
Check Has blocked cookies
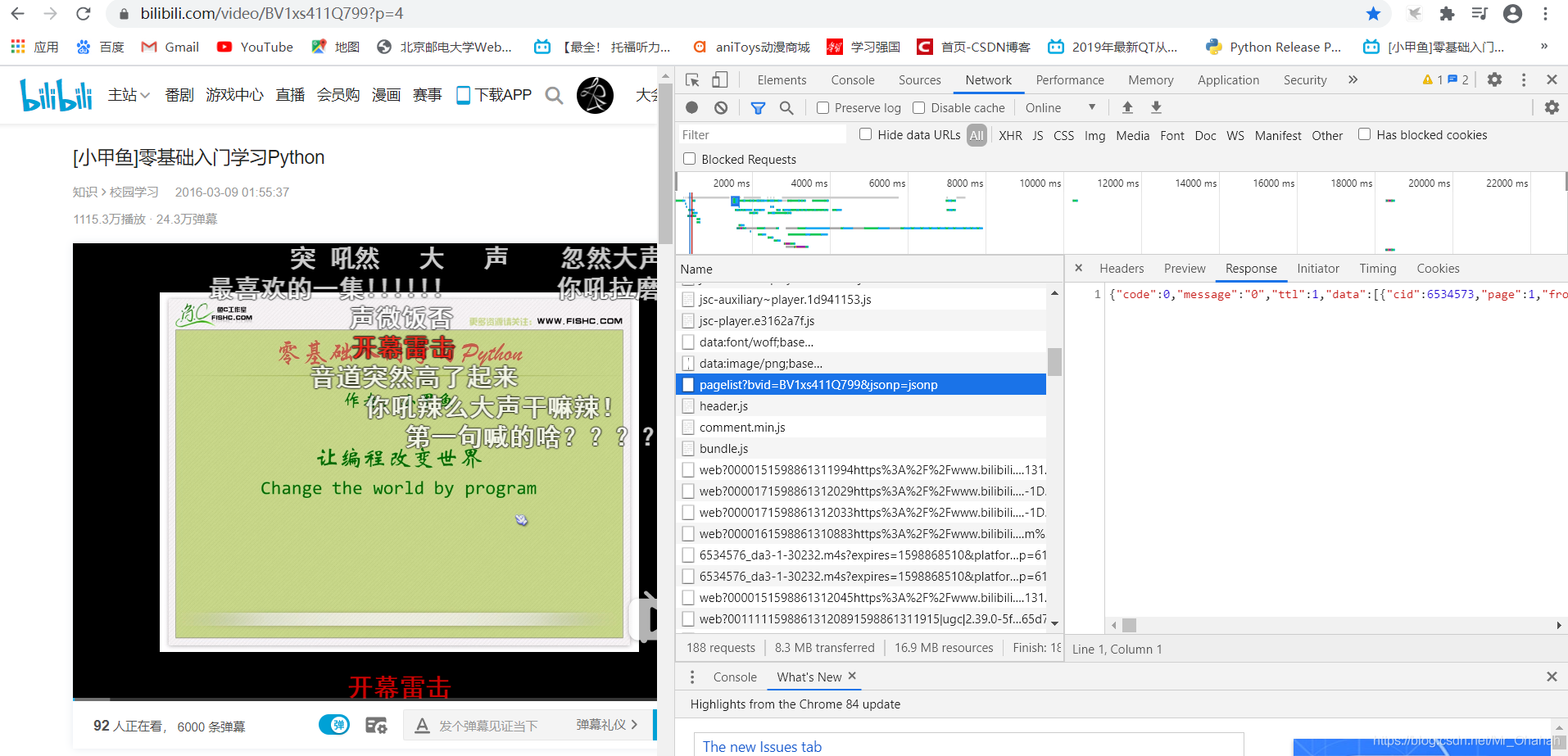[x=1364, y=134]
